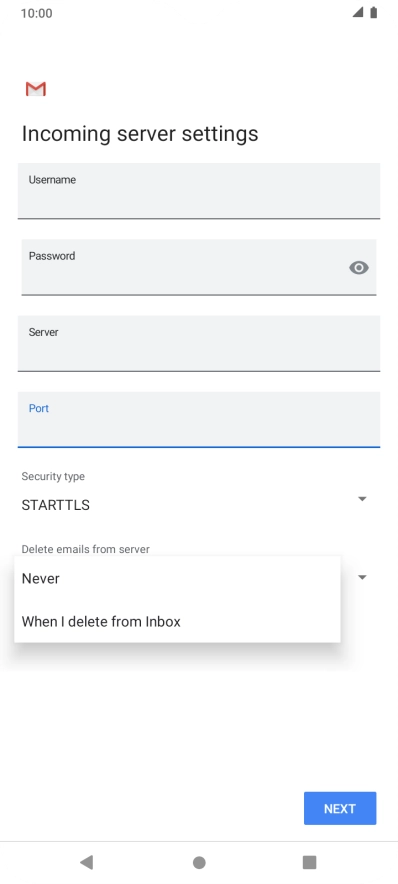Focus the Server field

(x=198, y=343)
